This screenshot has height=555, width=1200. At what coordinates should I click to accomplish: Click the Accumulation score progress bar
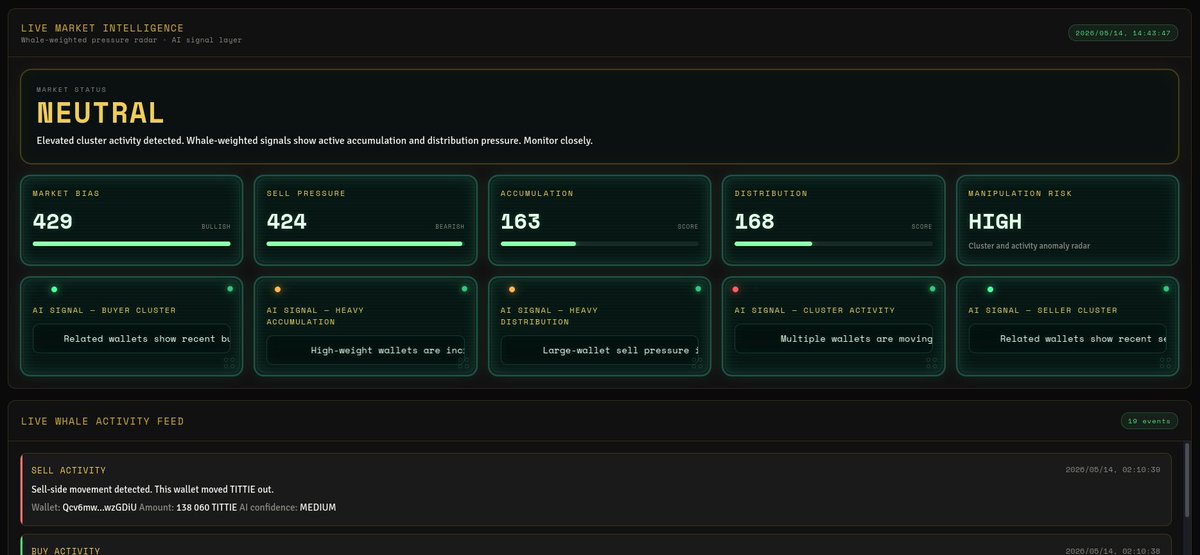tap(600, 243)
